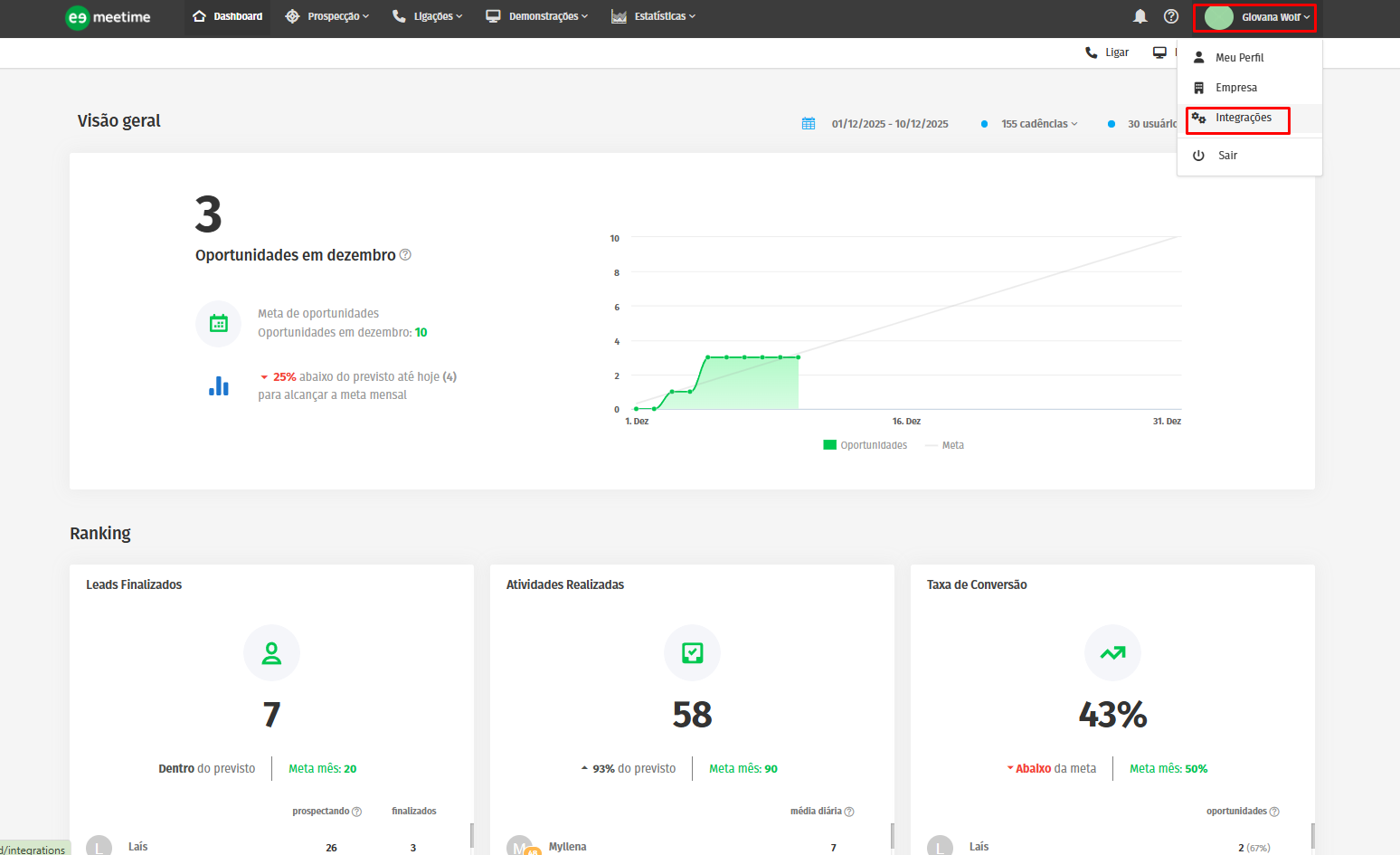The width and height of the screenshot is (1400, 855).
Task: Toggle Oportunidades series in chart legend
Action: click(866, 445)
